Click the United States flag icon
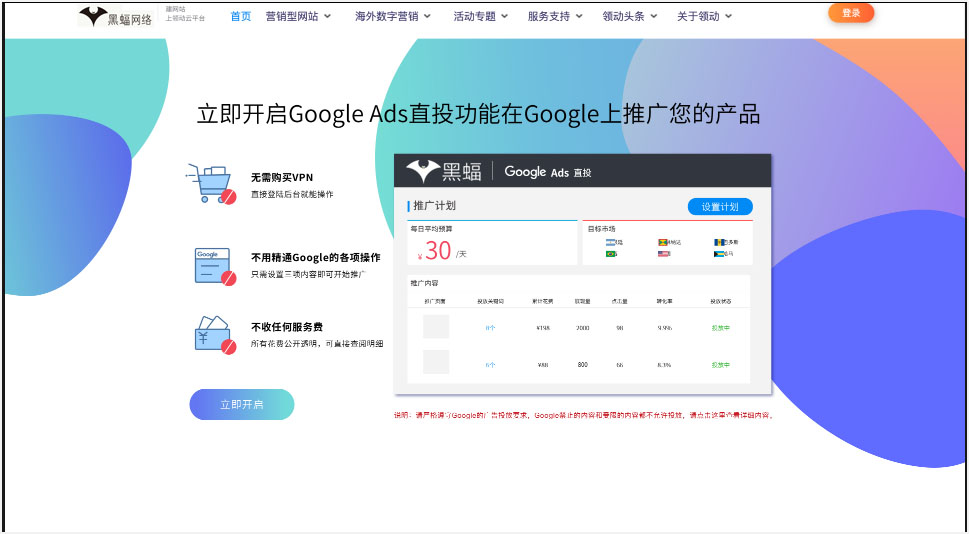This screenshot has height=534, width=969. click(663, 254)
